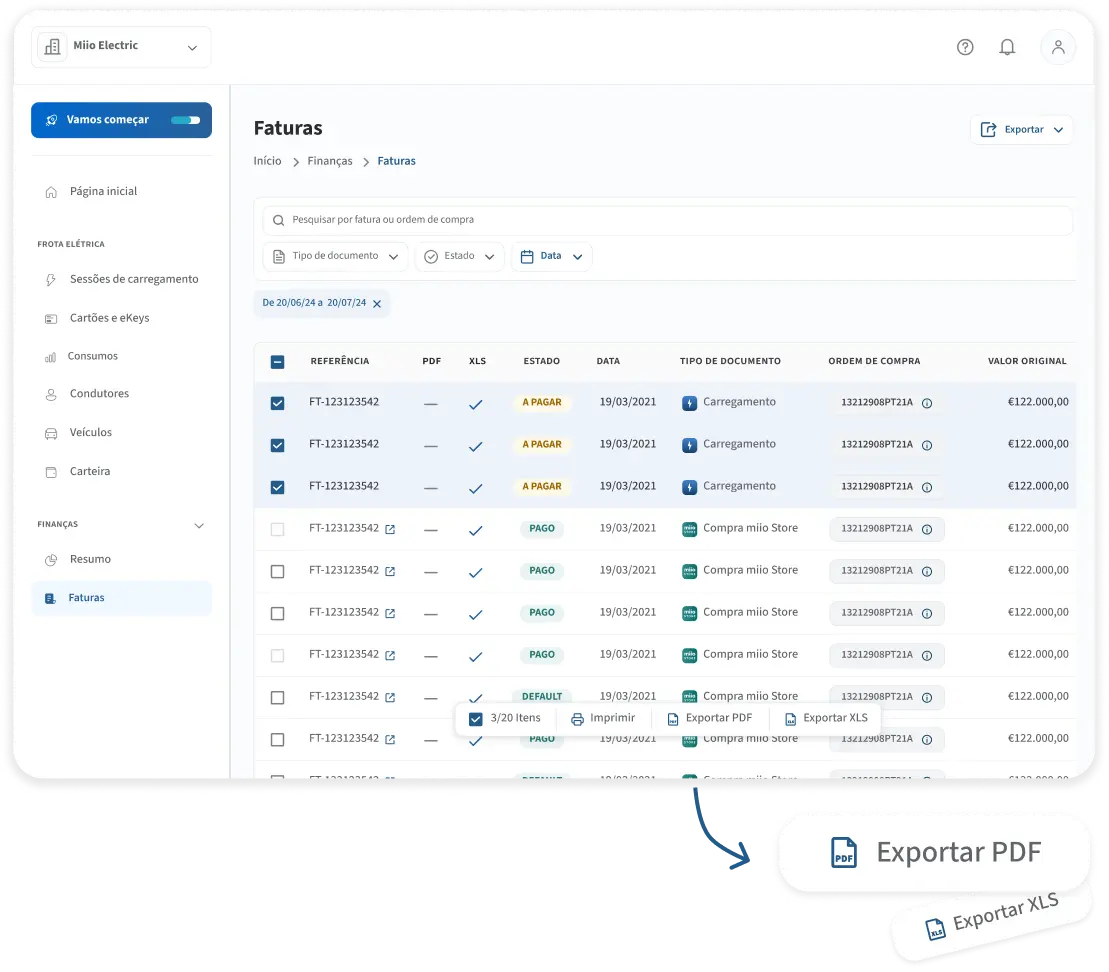Open the Miio Electric company selector
1109x972 pixels.
click(x=121, y=46)
